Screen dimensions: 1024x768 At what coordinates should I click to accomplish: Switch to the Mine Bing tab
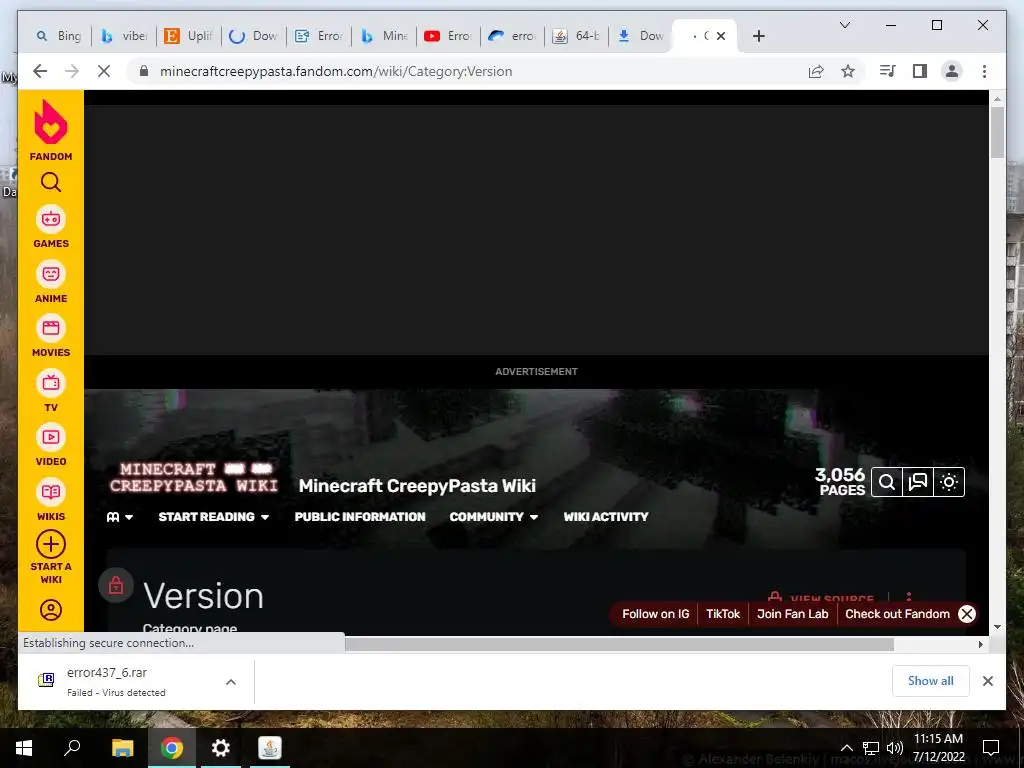[384, 36]
